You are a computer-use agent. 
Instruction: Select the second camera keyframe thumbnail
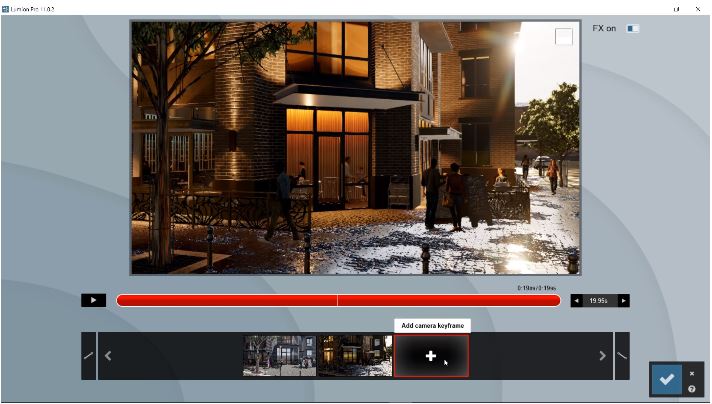354,356
